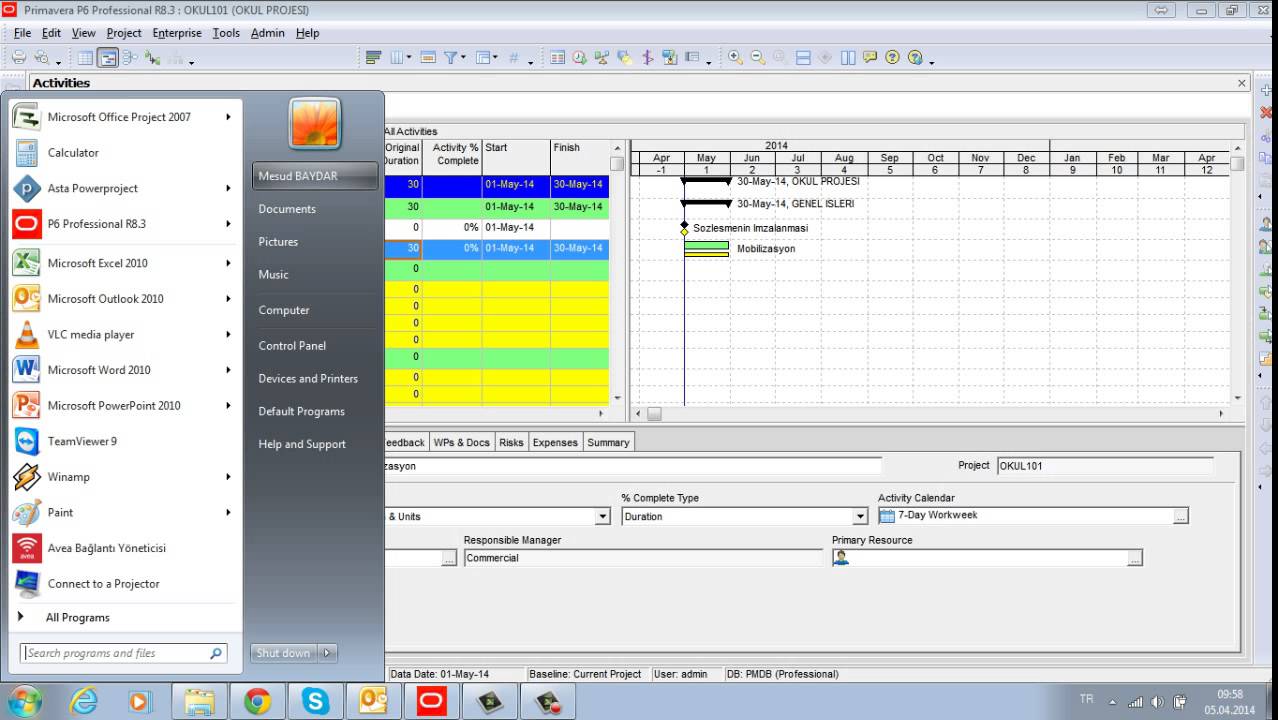Image resolution: width=1278 pixels, height=720 pixels.
Task: Open Control Panel from Start menu
Action: coord(292,346)
